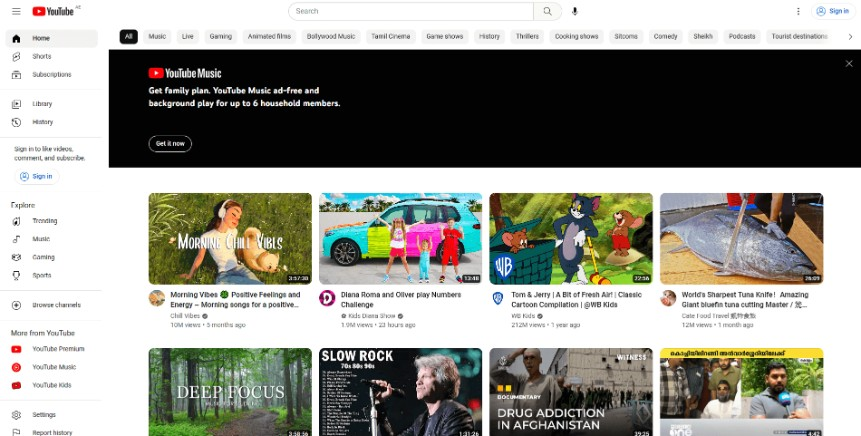Viewport: 861px width, 436px height.
Task: Open the tuna cutting video thumbnail
Action: [x=741, y=238]
